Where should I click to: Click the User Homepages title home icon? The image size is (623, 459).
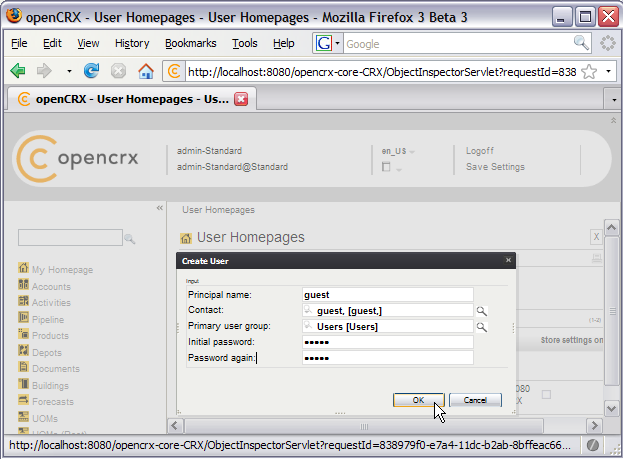click(186, 238)
